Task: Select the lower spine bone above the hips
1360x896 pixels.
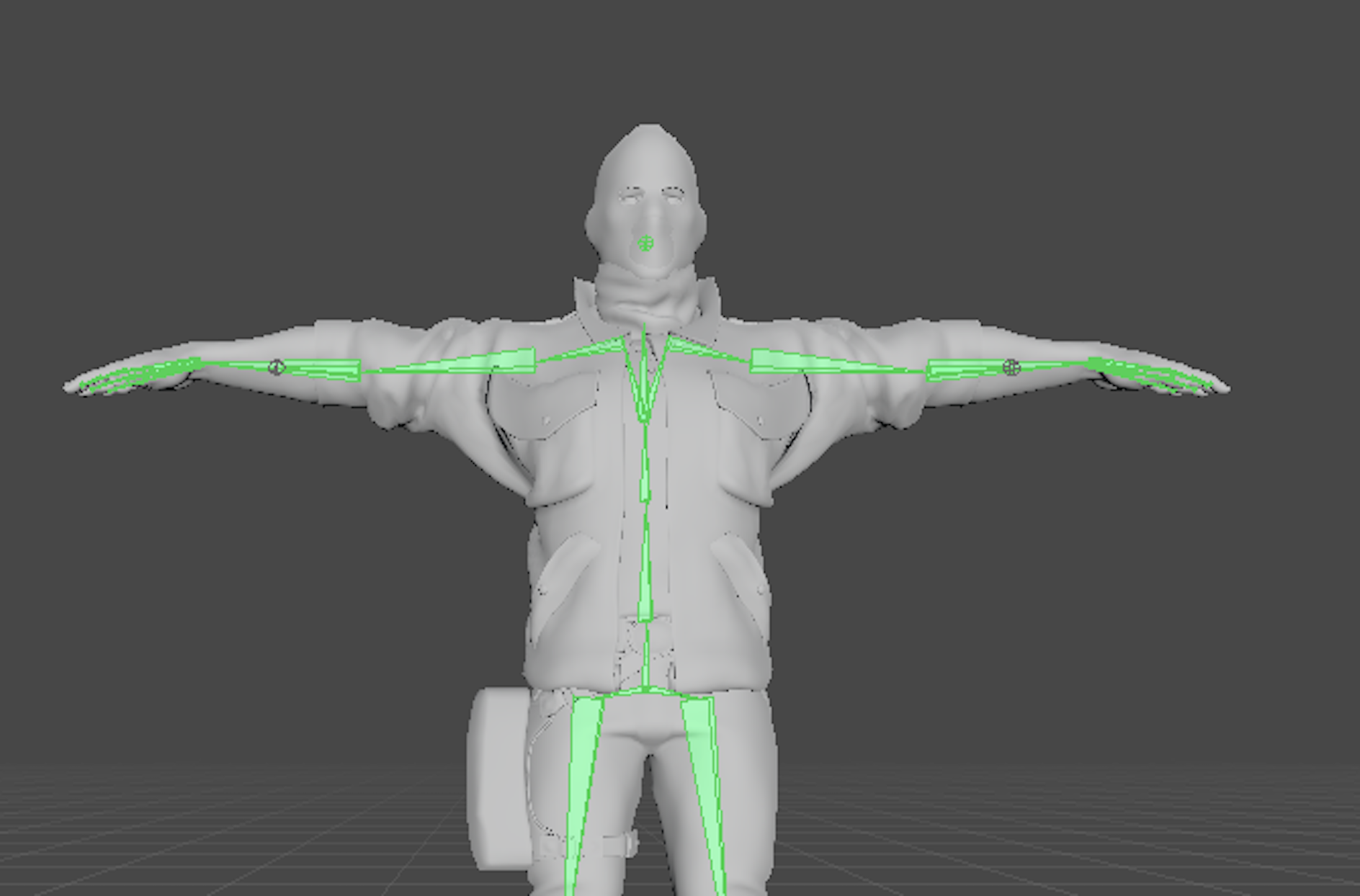Action: tap(645, 576)
